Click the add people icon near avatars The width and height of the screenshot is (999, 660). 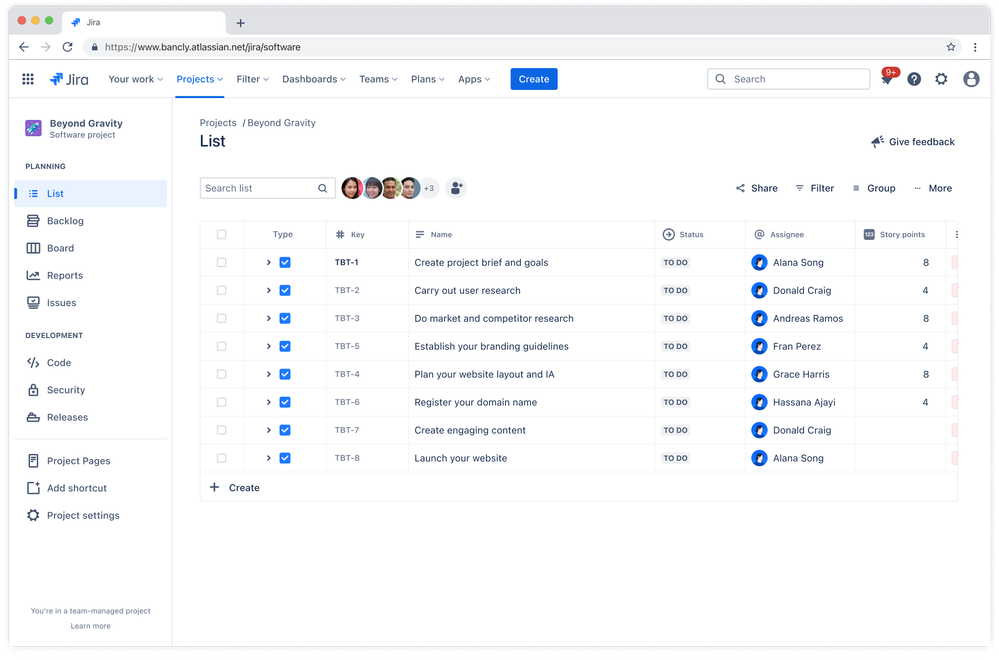(x=456, y=188)
